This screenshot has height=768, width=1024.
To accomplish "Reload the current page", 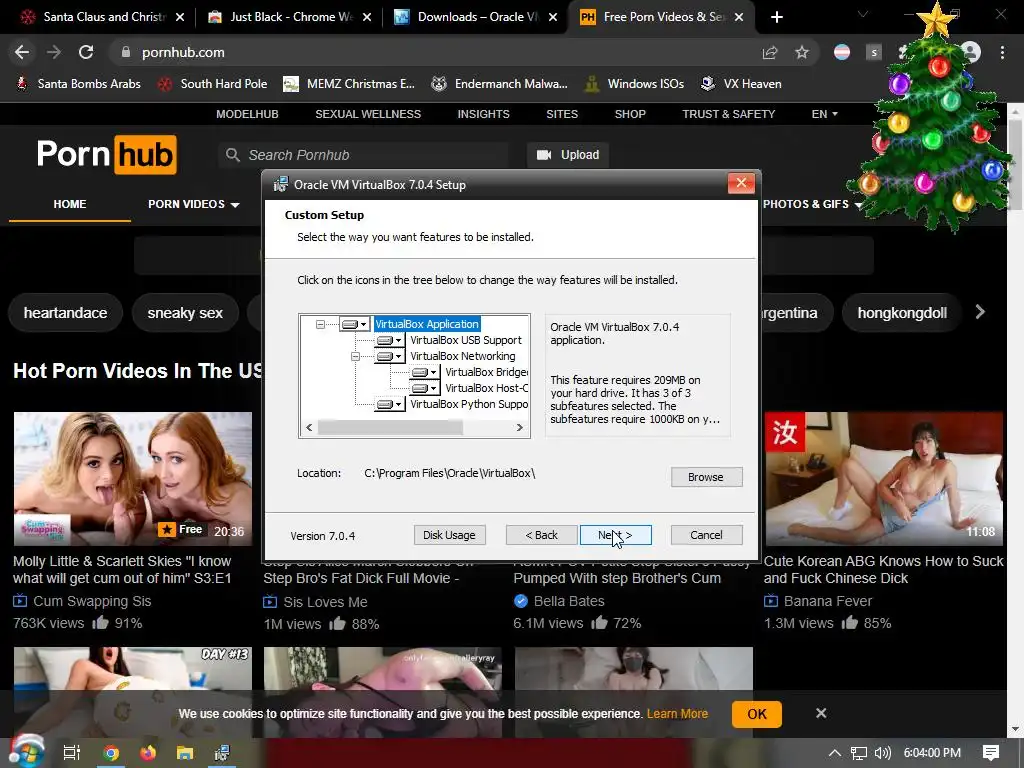I will [x=86, y=52].
